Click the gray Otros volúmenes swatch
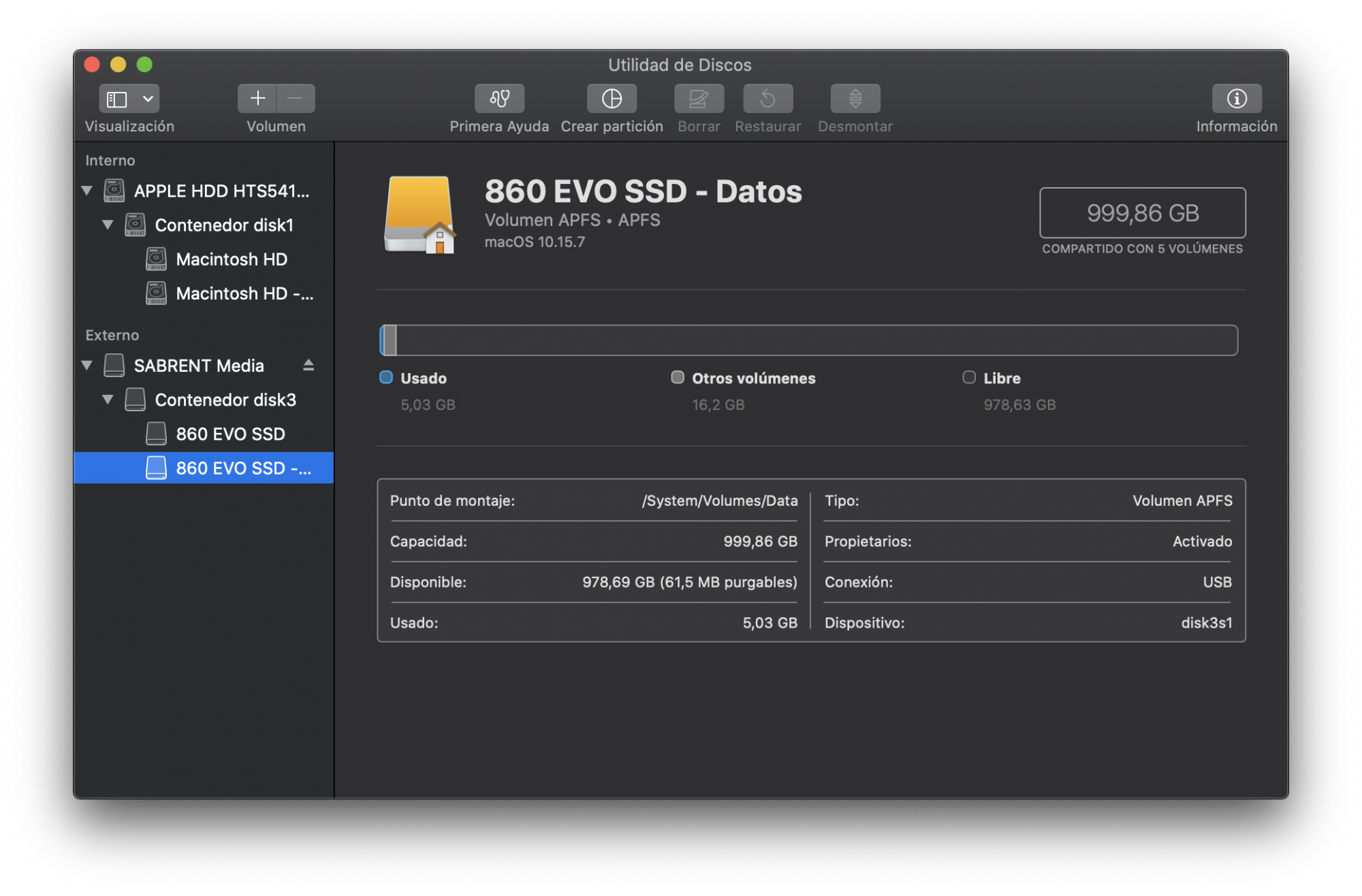The height and width of the screenshot is (896, 1362). tap(677, 378)
